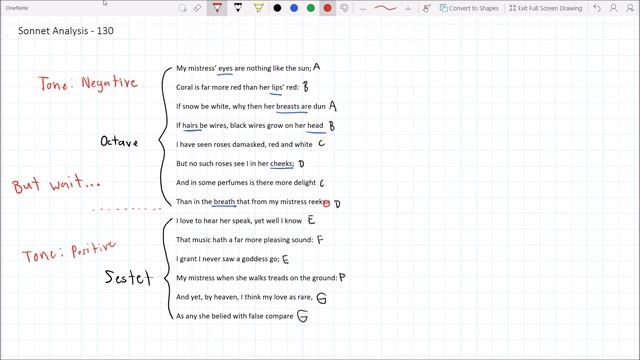Click line 'And in some perfumes is there more delight'
Viewport: 640px width, 360px height.
pyautogui.click(x=246, y=182)
